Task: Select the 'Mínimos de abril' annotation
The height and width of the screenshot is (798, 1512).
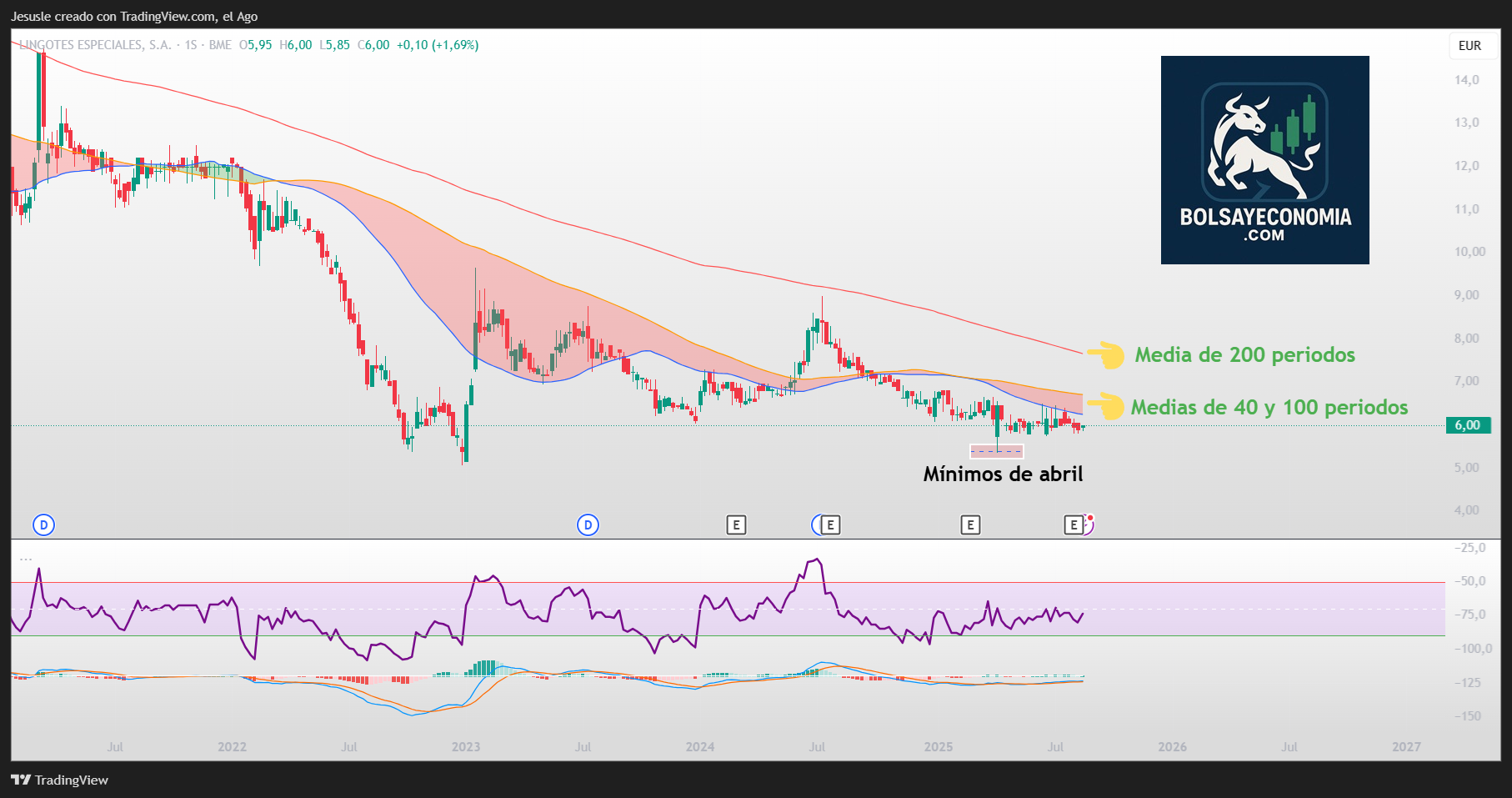Action: pyautogui.click(x=1003, y=474)
